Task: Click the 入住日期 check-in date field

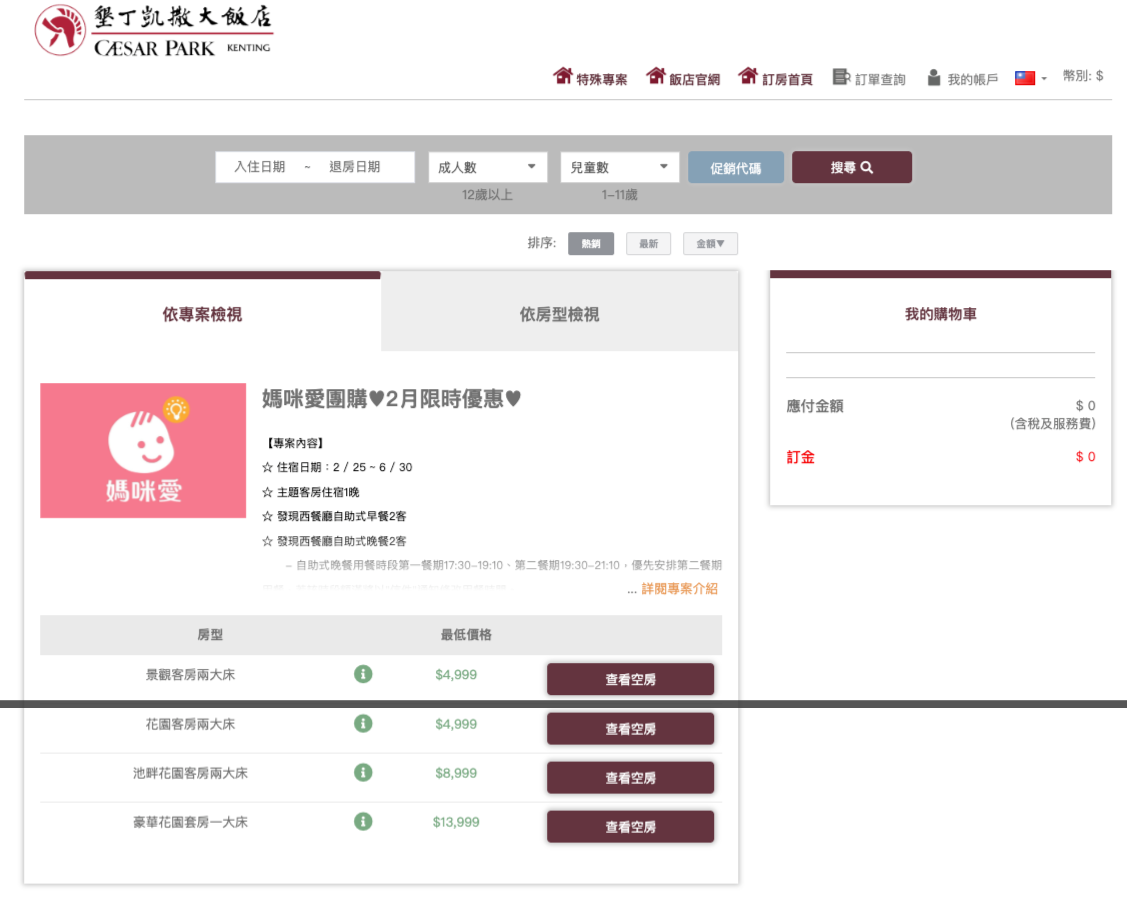Action: pyautogui.click(x=260, y=167)
